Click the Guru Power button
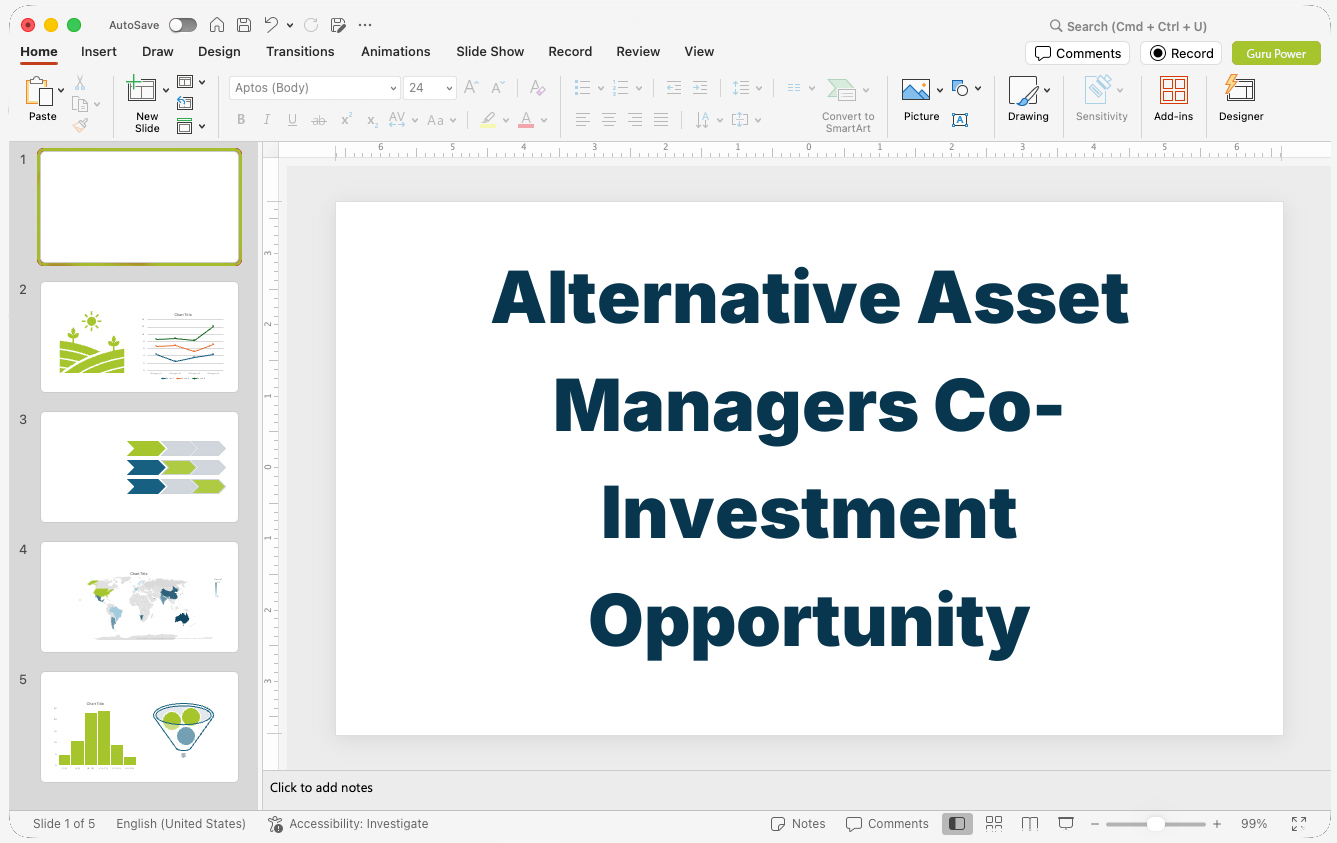 pyautogui.click(x=1276, y=53)
